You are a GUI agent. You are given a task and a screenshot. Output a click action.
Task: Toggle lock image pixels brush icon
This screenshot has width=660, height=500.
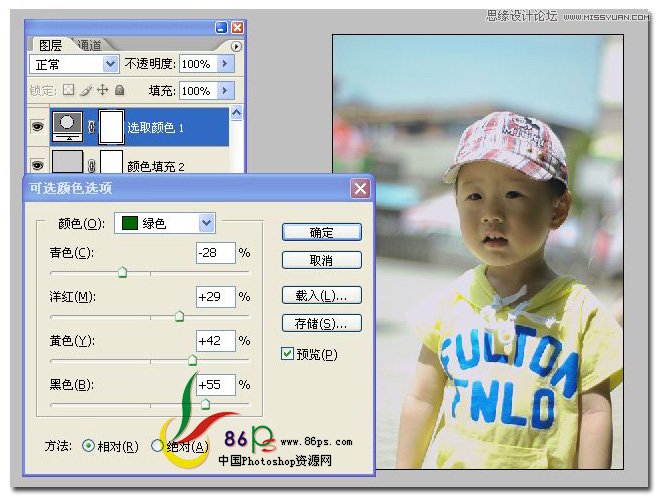click(86, 90)
